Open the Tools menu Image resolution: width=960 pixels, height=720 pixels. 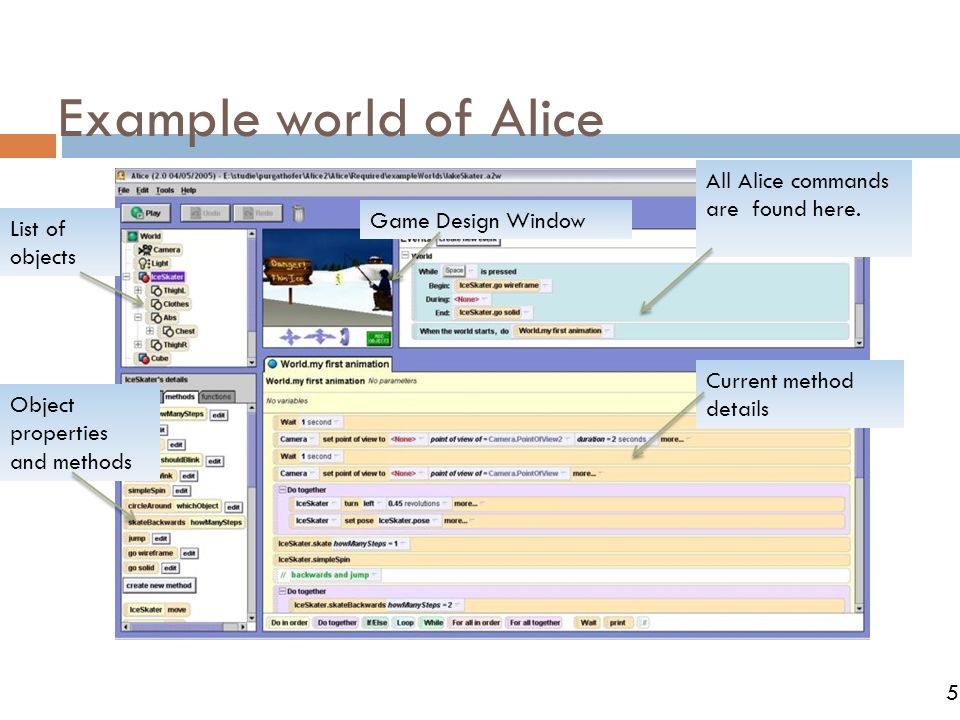165,190
